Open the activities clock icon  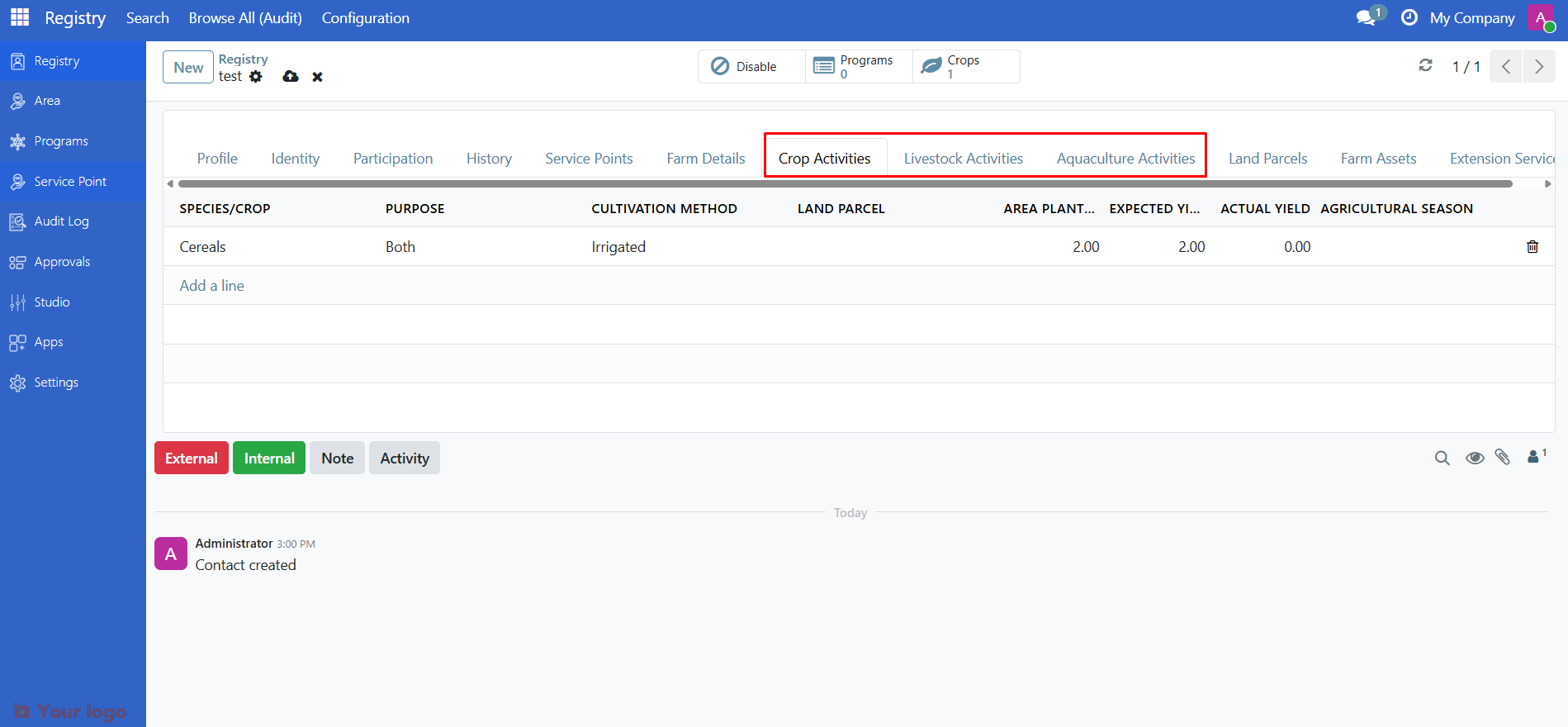[1409, 17]
